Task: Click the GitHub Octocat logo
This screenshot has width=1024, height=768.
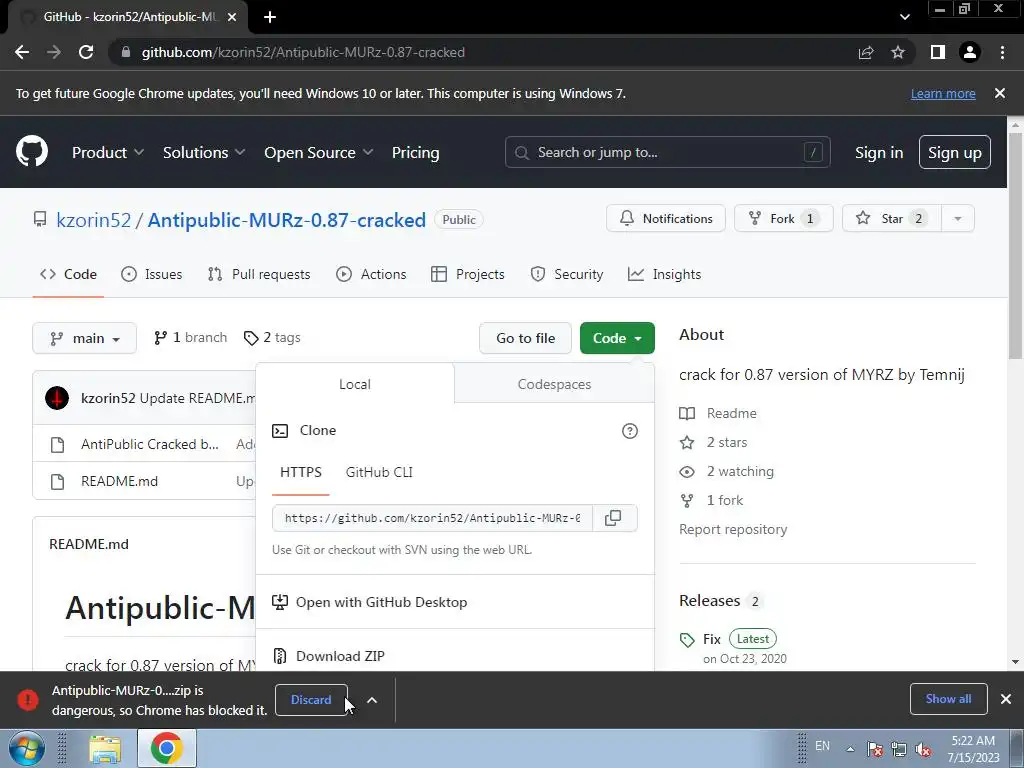Action: 32,152
